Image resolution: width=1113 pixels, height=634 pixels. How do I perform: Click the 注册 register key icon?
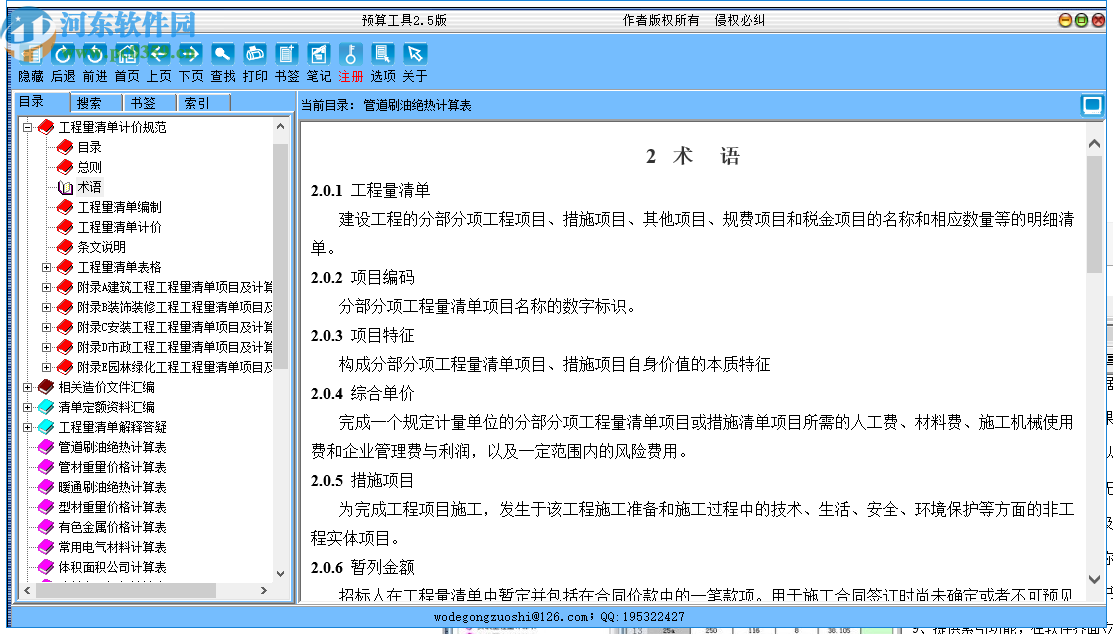(351, 53)
